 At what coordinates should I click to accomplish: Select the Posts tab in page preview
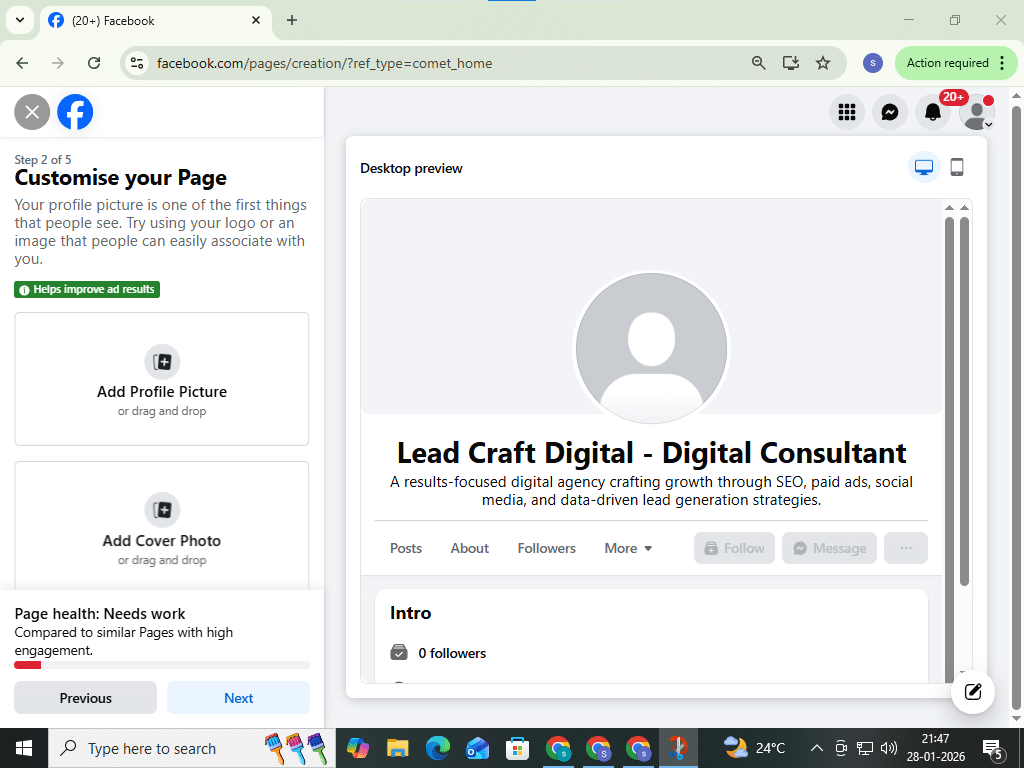coord(406,548)
